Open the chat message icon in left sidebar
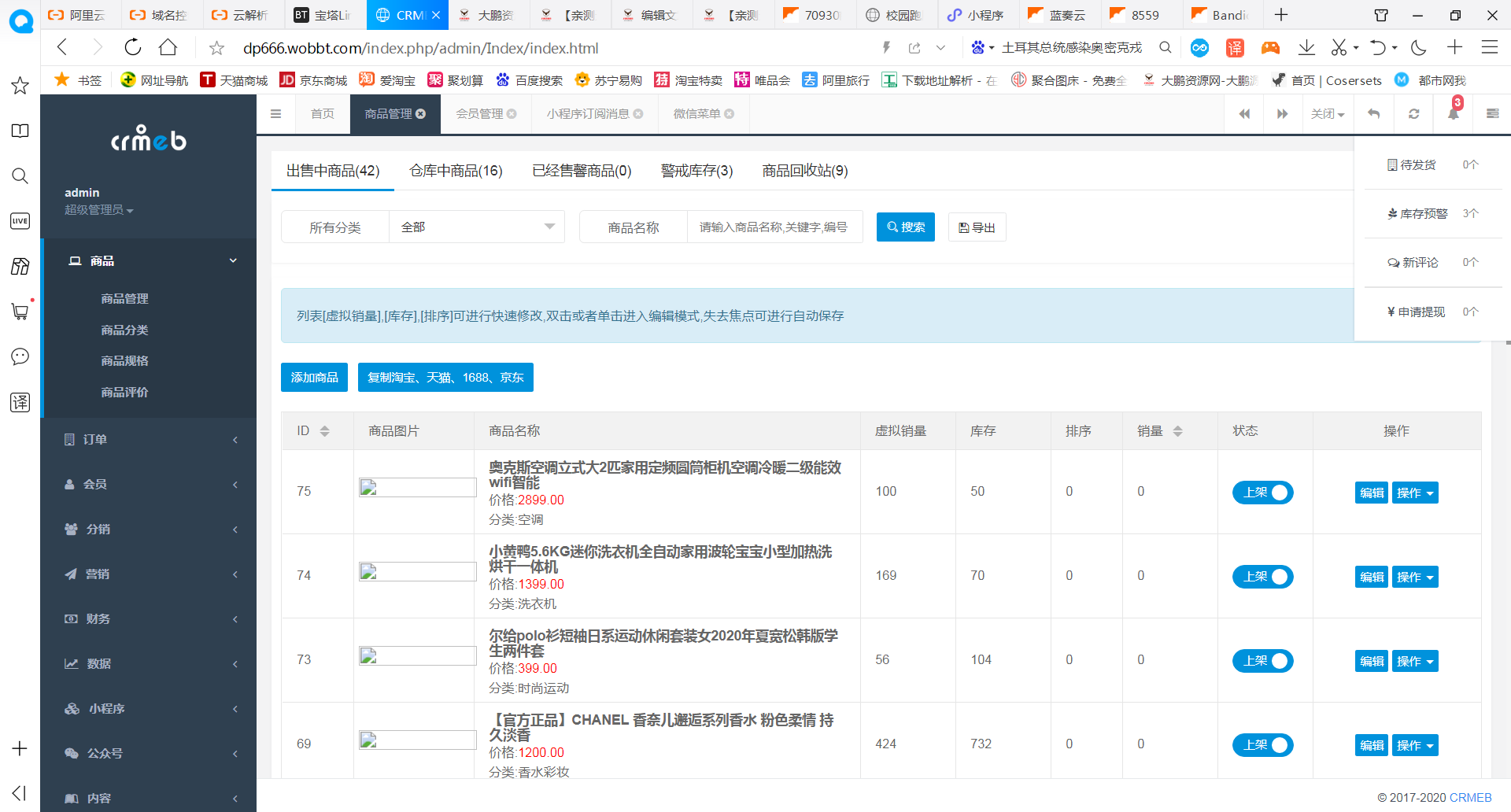The height and width of the screenshot is (812, 1511). [20, 356]
